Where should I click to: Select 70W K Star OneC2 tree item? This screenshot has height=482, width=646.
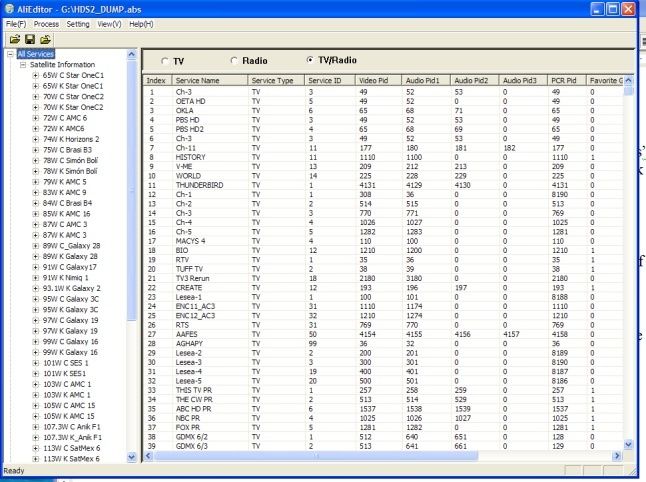tap(73, 107)
